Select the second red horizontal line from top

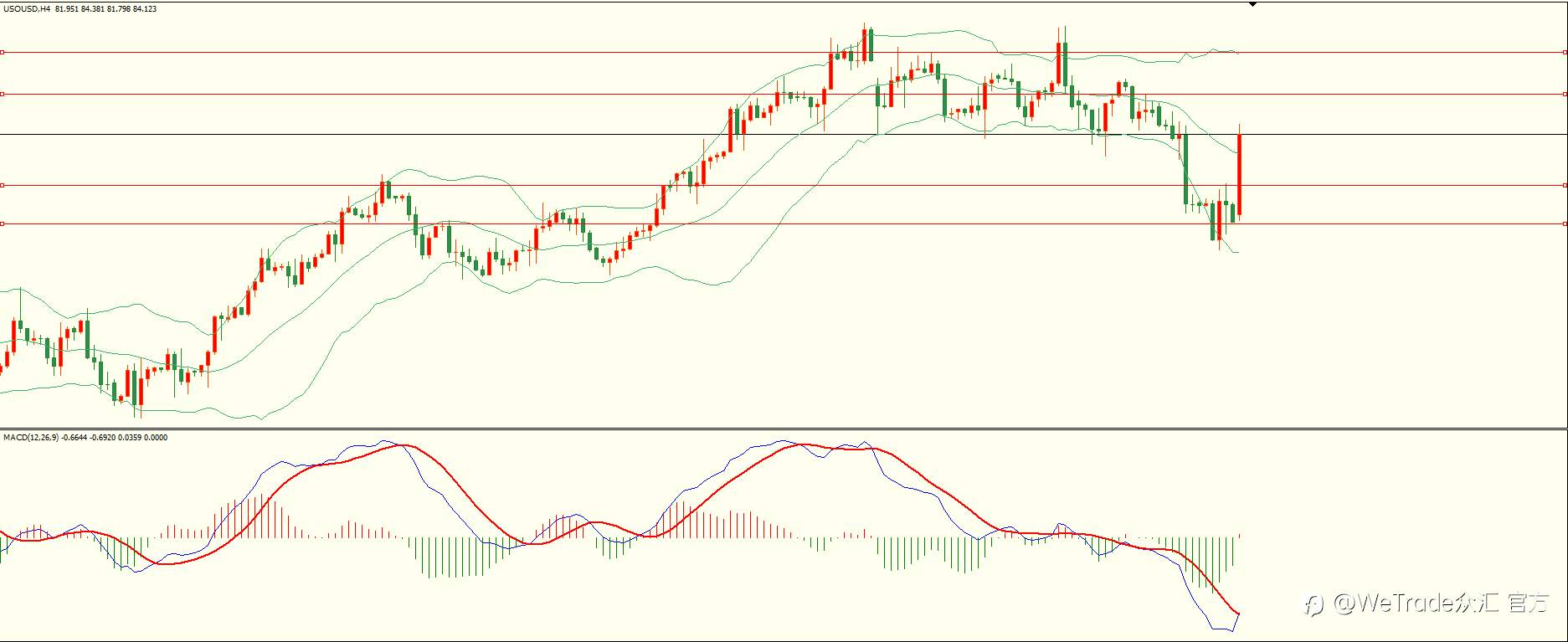coord(784,94)
